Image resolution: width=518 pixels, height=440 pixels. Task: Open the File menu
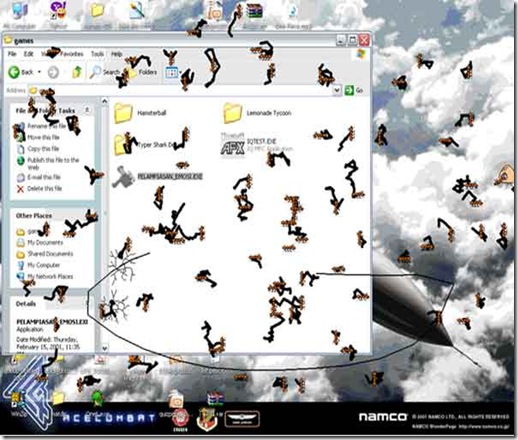(x=12, y=54)
